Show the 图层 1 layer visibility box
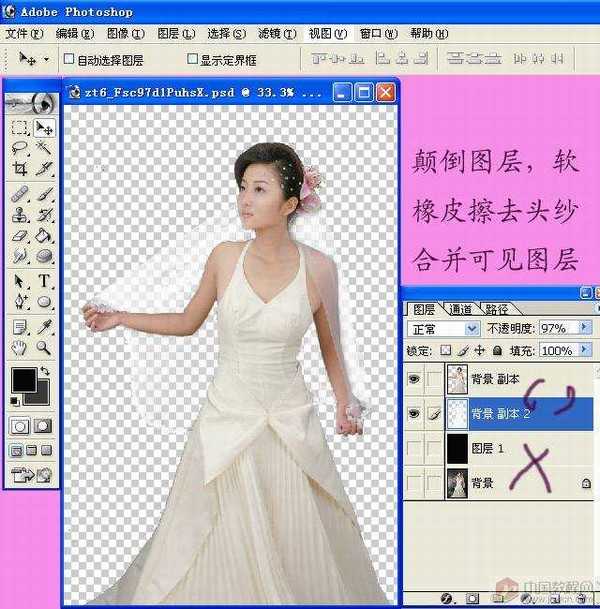The image size is (600, 609). pos(414,449)
